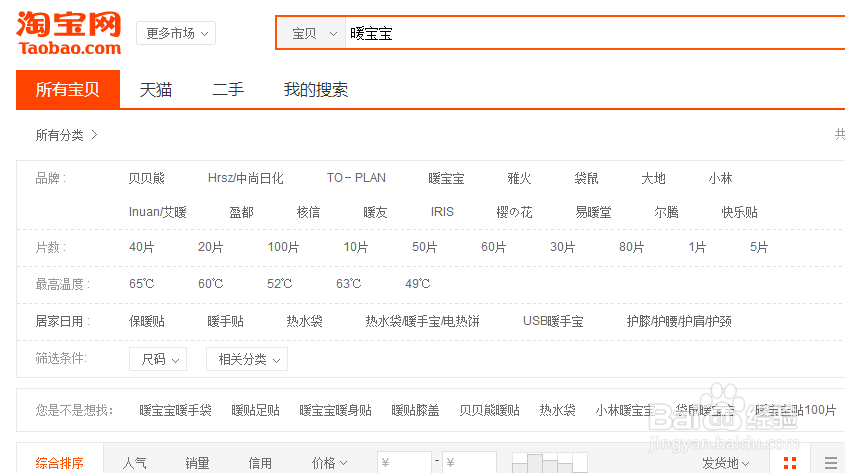Screen dimensions: 845x473
Task: Switch to the 二手 tab
Action: [x=228, y=89]
